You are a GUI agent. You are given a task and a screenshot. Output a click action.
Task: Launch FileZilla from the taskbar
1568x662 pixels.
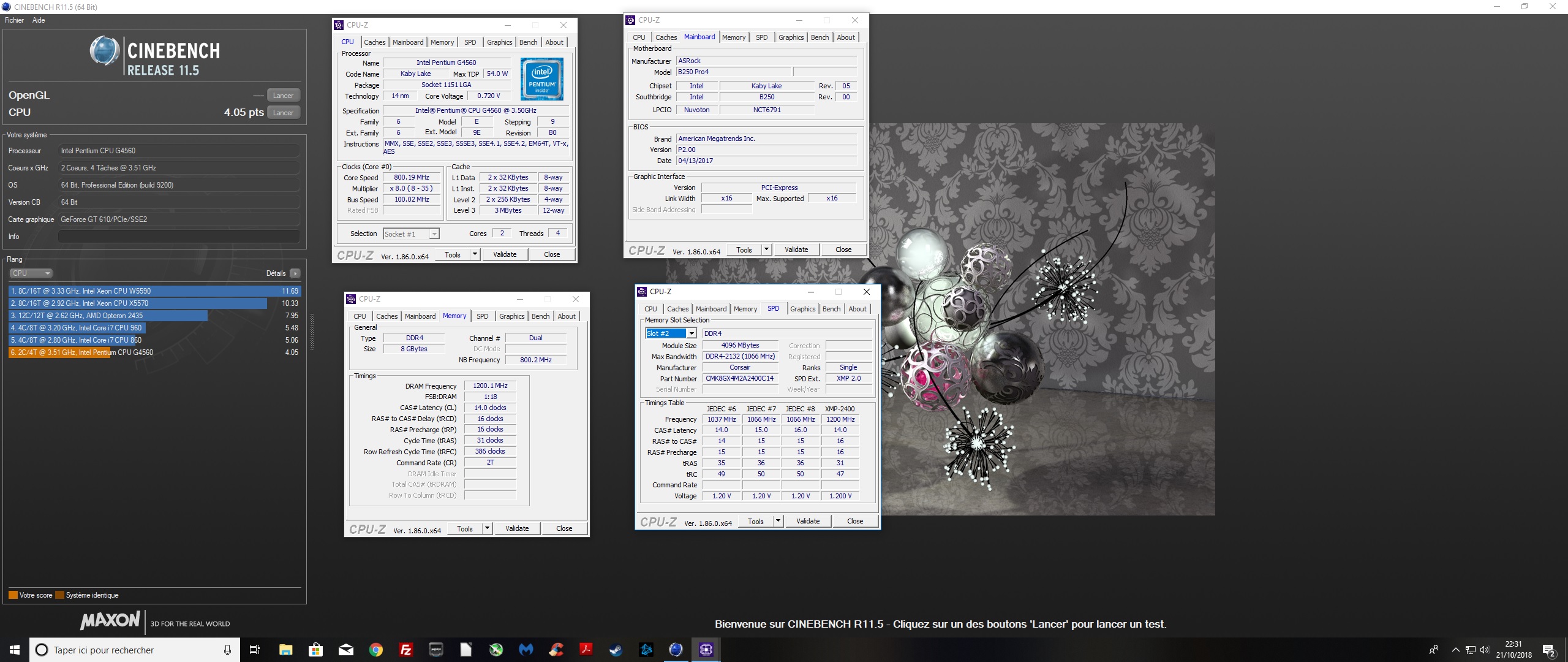point(405,650)
